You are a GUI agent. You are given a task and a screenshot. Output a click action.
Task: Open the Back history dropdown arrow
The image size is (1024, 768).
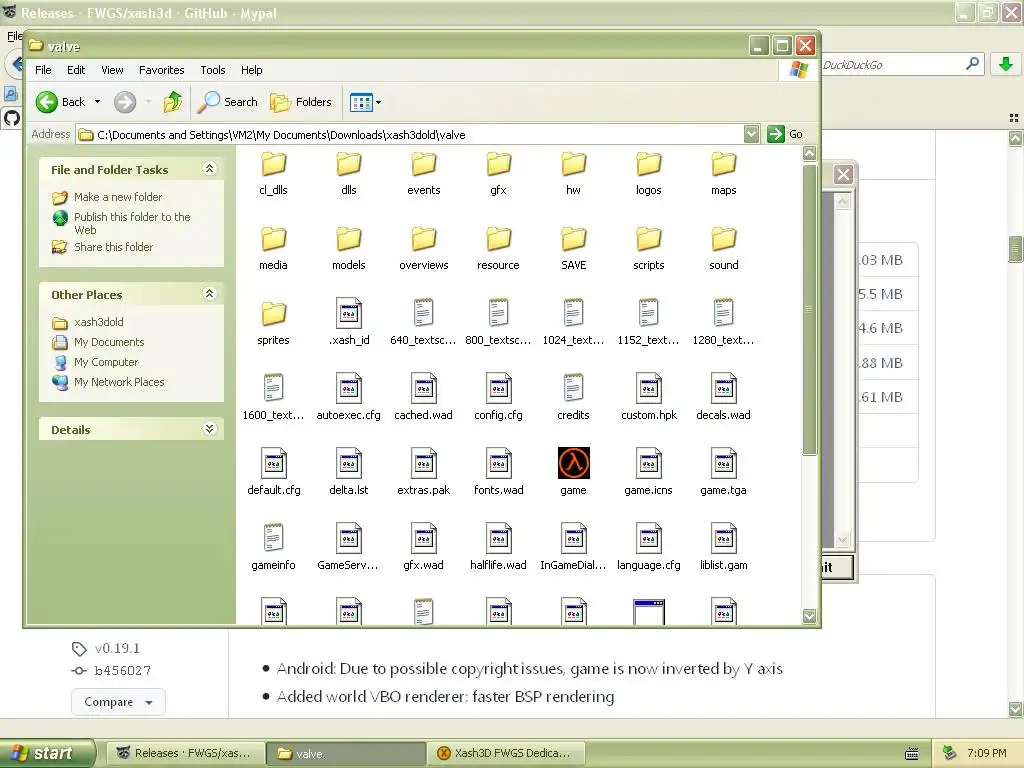[97, 102]
